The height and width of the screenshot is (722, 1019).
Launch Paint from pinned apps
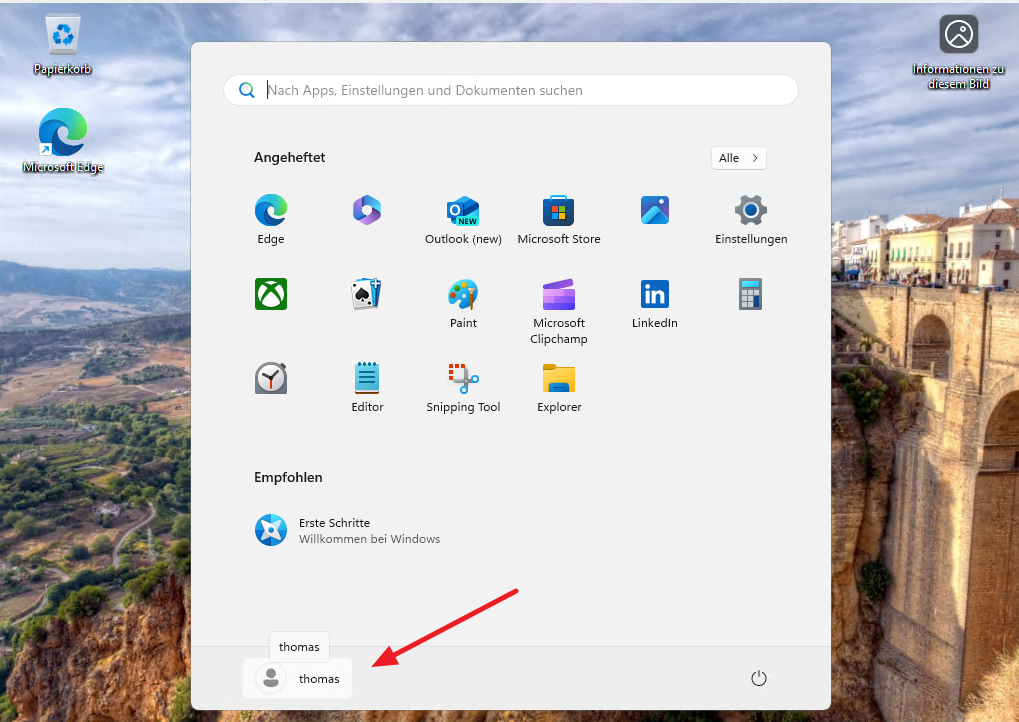pyautogui.click(x=463, y=303)
